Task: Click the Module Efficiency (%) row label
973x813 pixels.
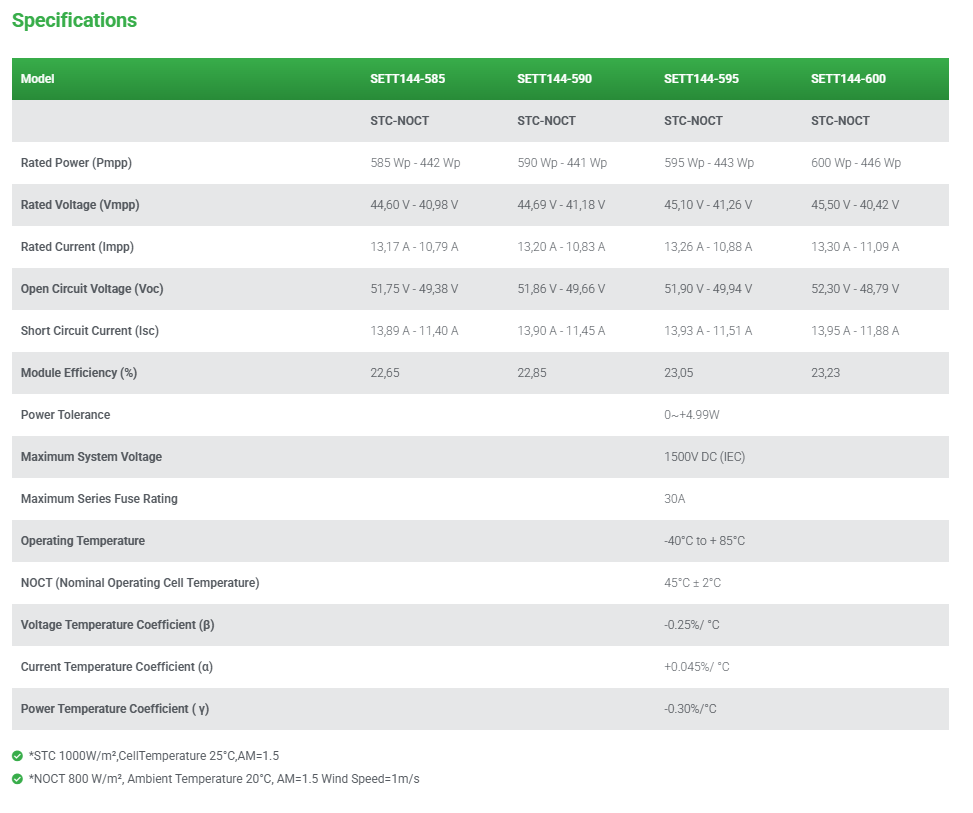Action: [x=79, y=373]
